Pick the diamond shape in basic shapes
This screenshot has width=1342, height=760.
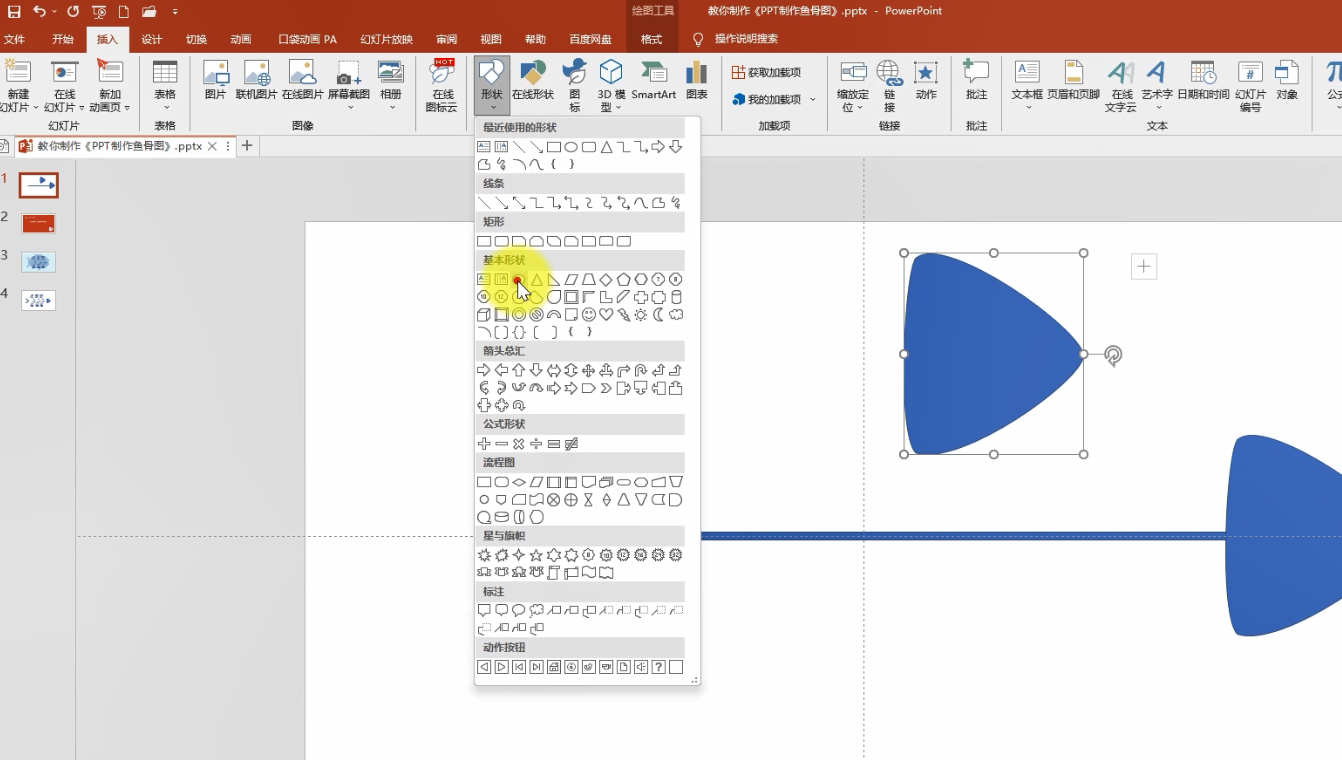click(x=606, y=279)
